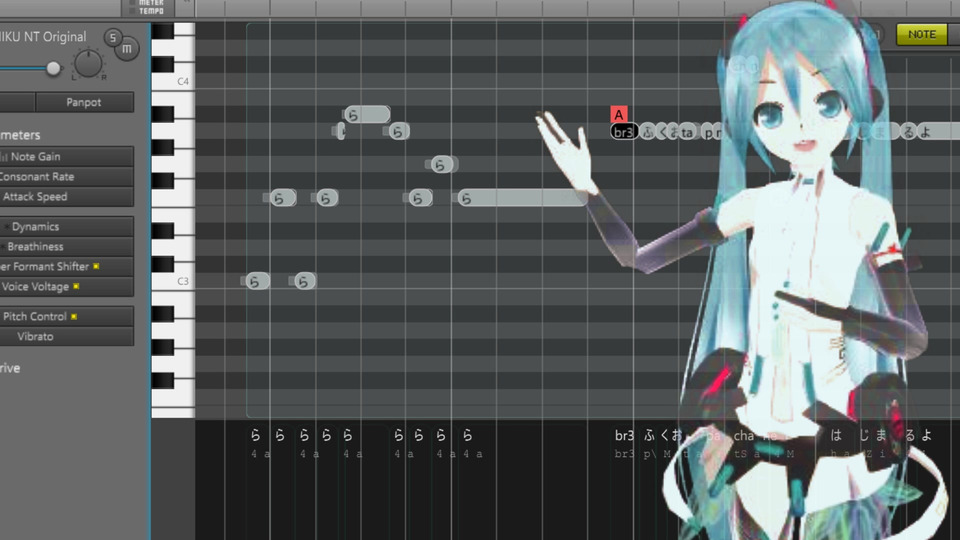This screenshot has height=540, width=960.
Task: Select the よ note in piano roll
Action: (x=937, y=131)
